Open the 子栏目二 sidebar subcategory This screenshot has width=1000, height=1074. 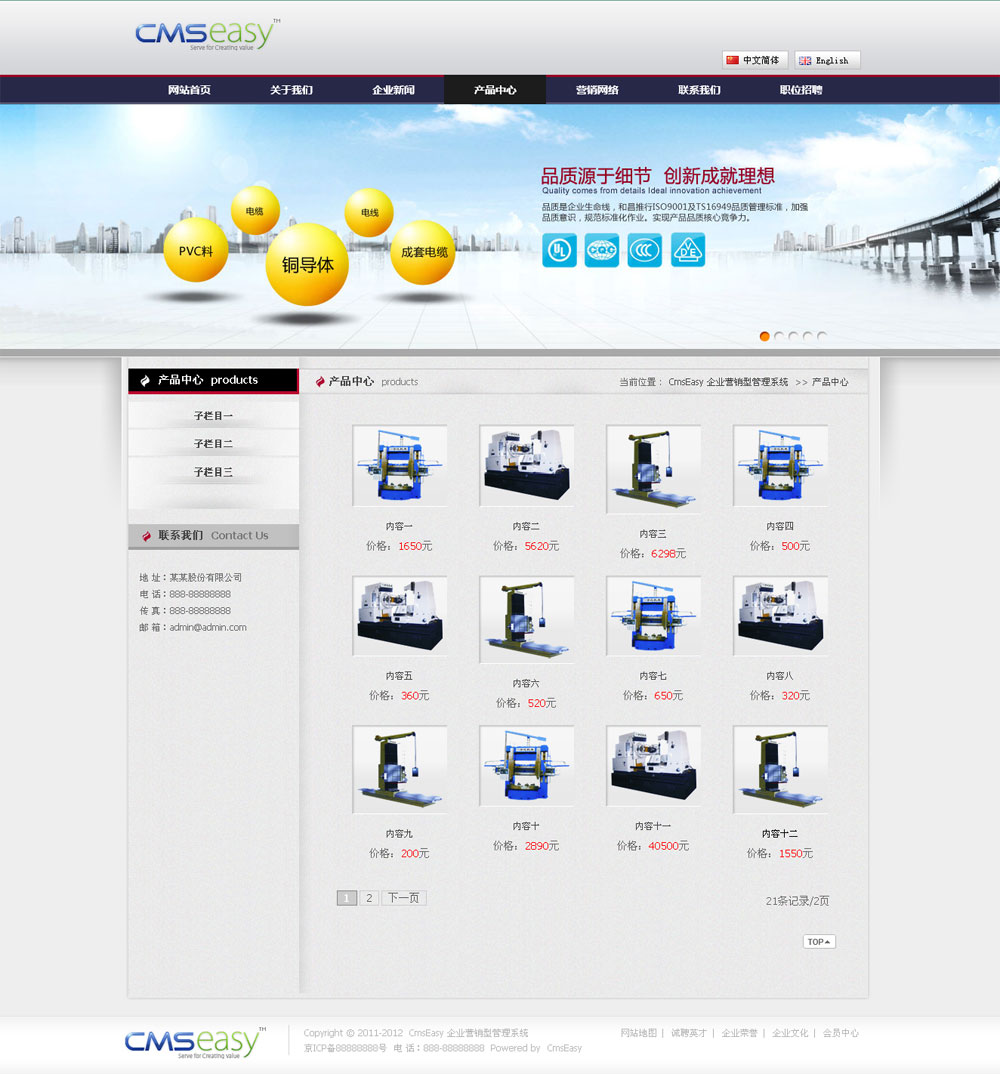(213, 443)
